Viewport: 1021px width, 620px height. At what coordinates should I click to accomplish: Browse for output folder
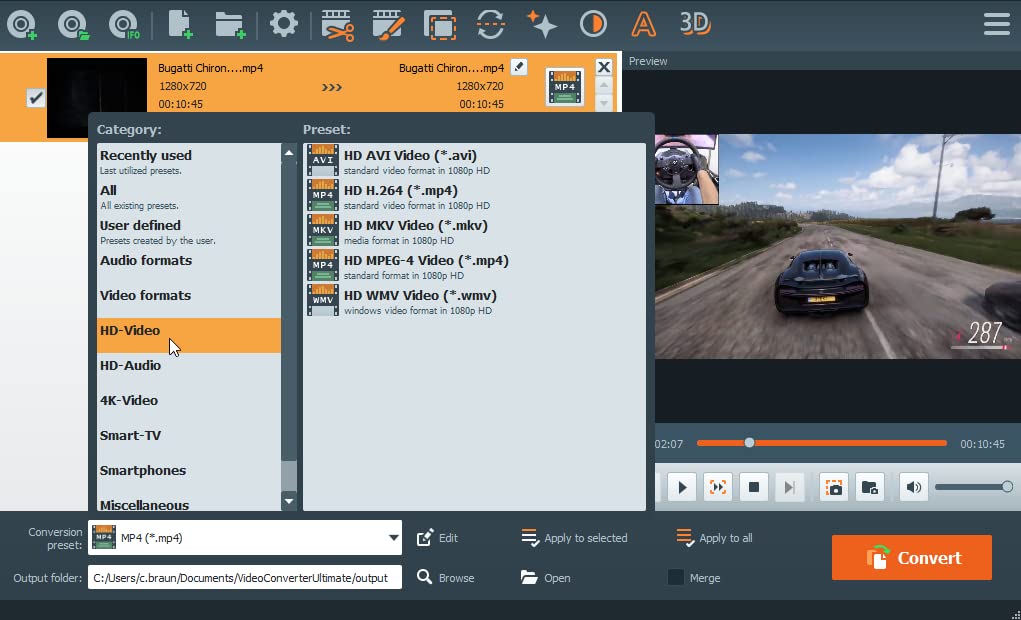[x=445, y=578]
